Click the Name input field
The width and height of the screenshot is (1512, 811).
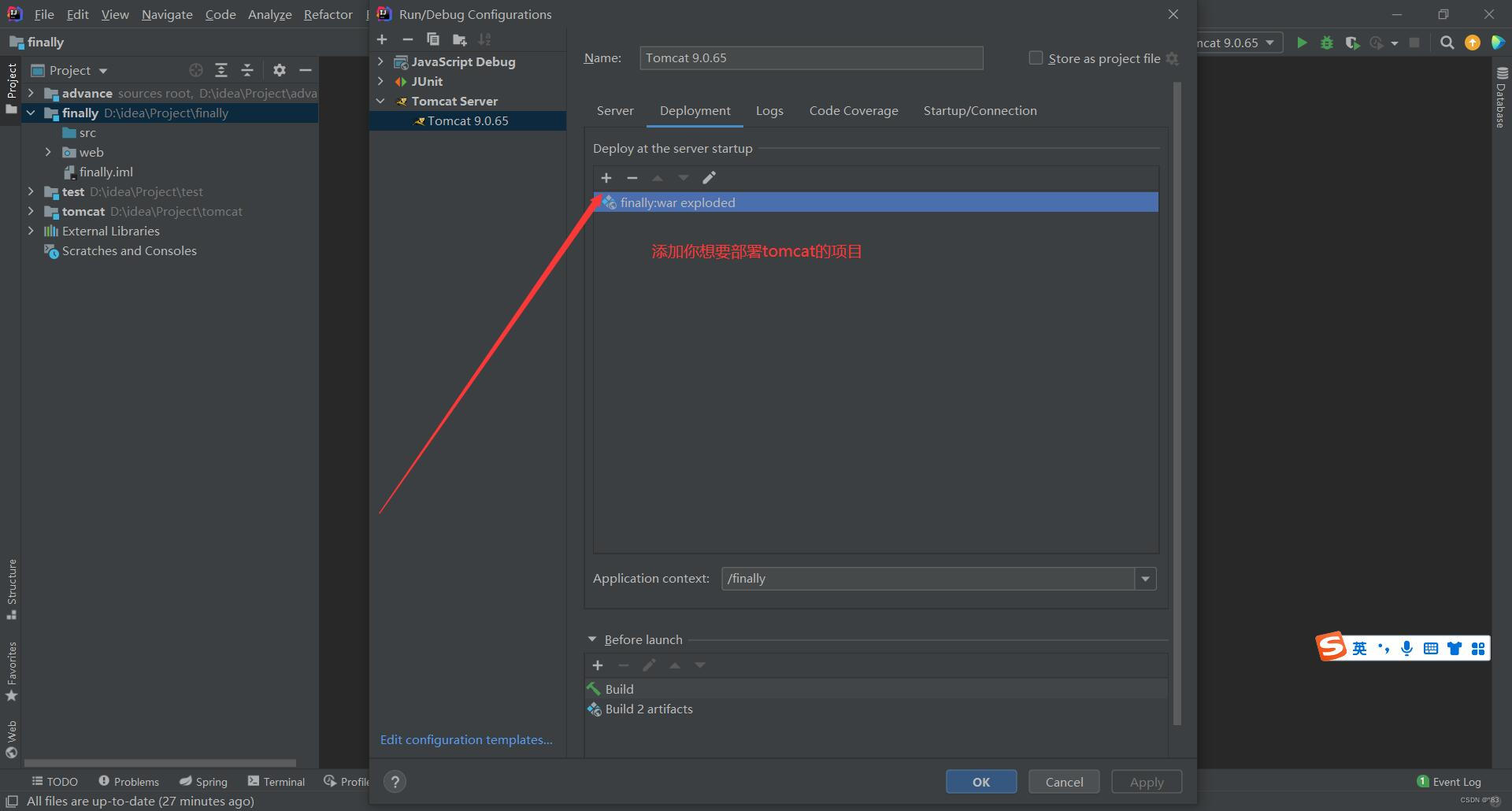[811, 58]
